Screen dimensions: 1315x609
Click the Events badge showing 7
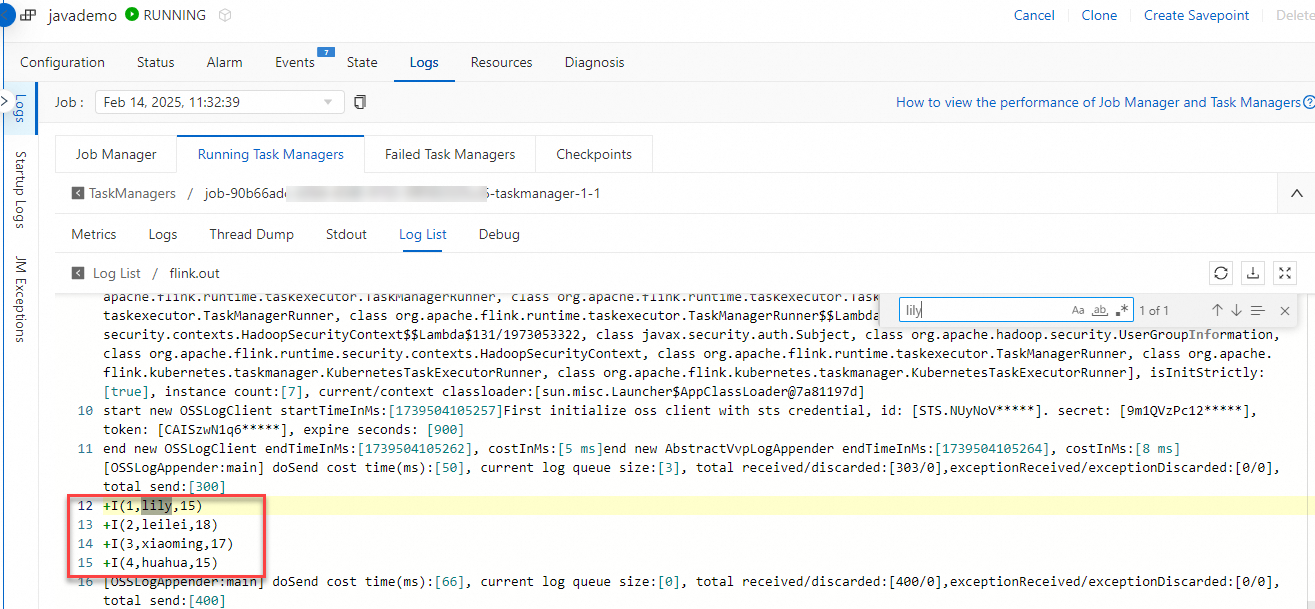[x=325, y=52]
